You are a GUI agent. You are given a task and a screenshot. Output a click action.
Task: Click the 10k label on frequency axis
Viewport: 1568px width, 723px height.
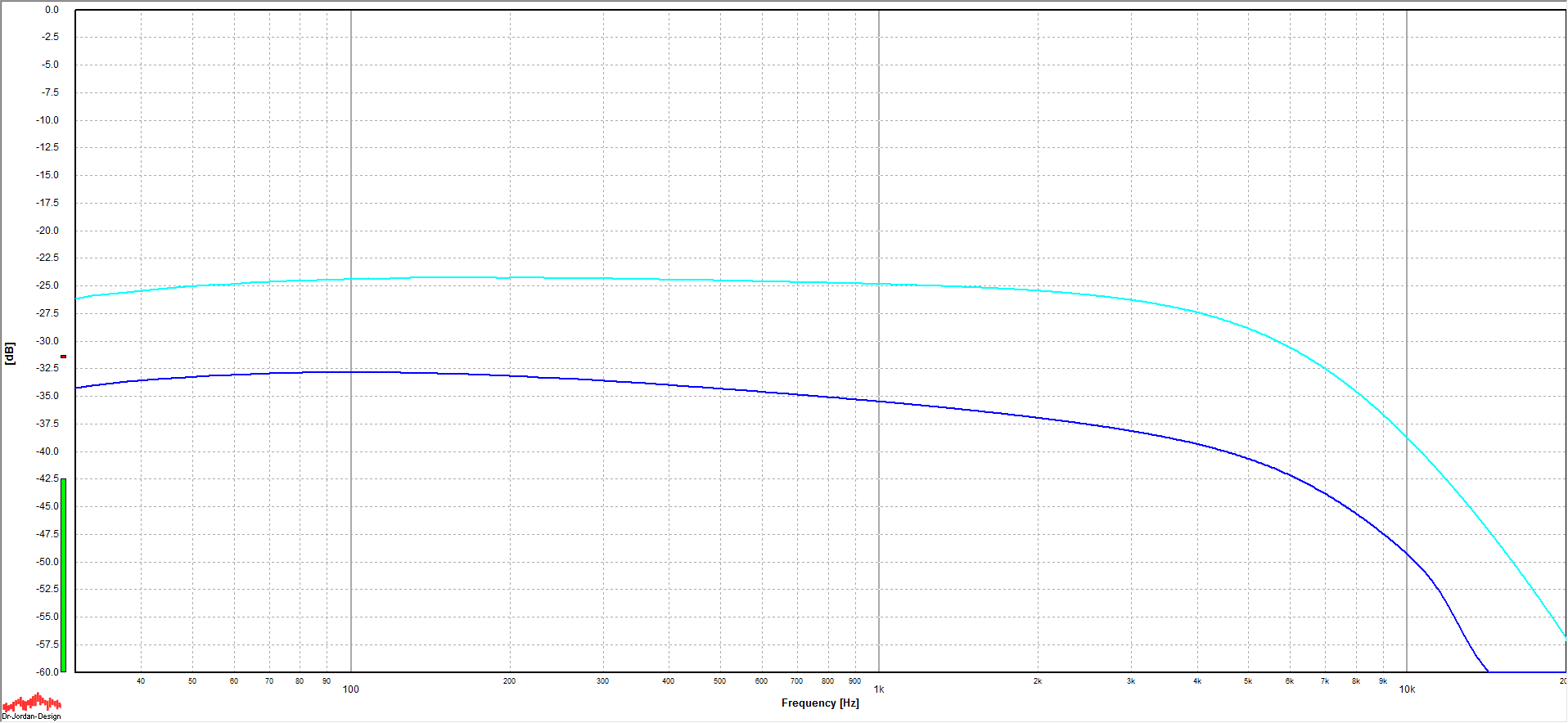pos(1406,689)
